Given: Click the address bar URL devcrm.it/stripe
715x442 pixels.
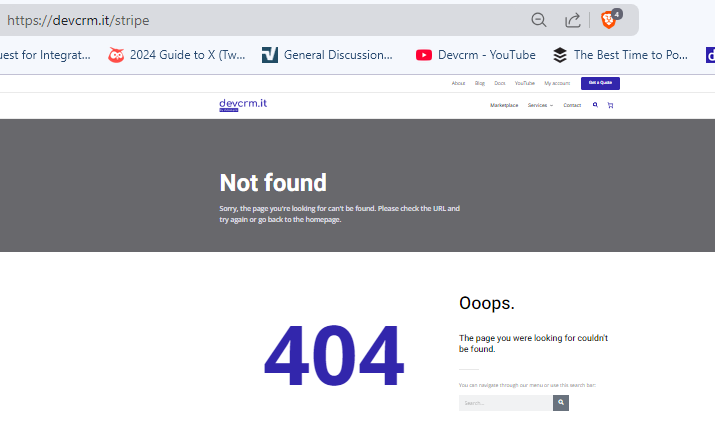Looking at the screenshot, I should coord(78,21).
